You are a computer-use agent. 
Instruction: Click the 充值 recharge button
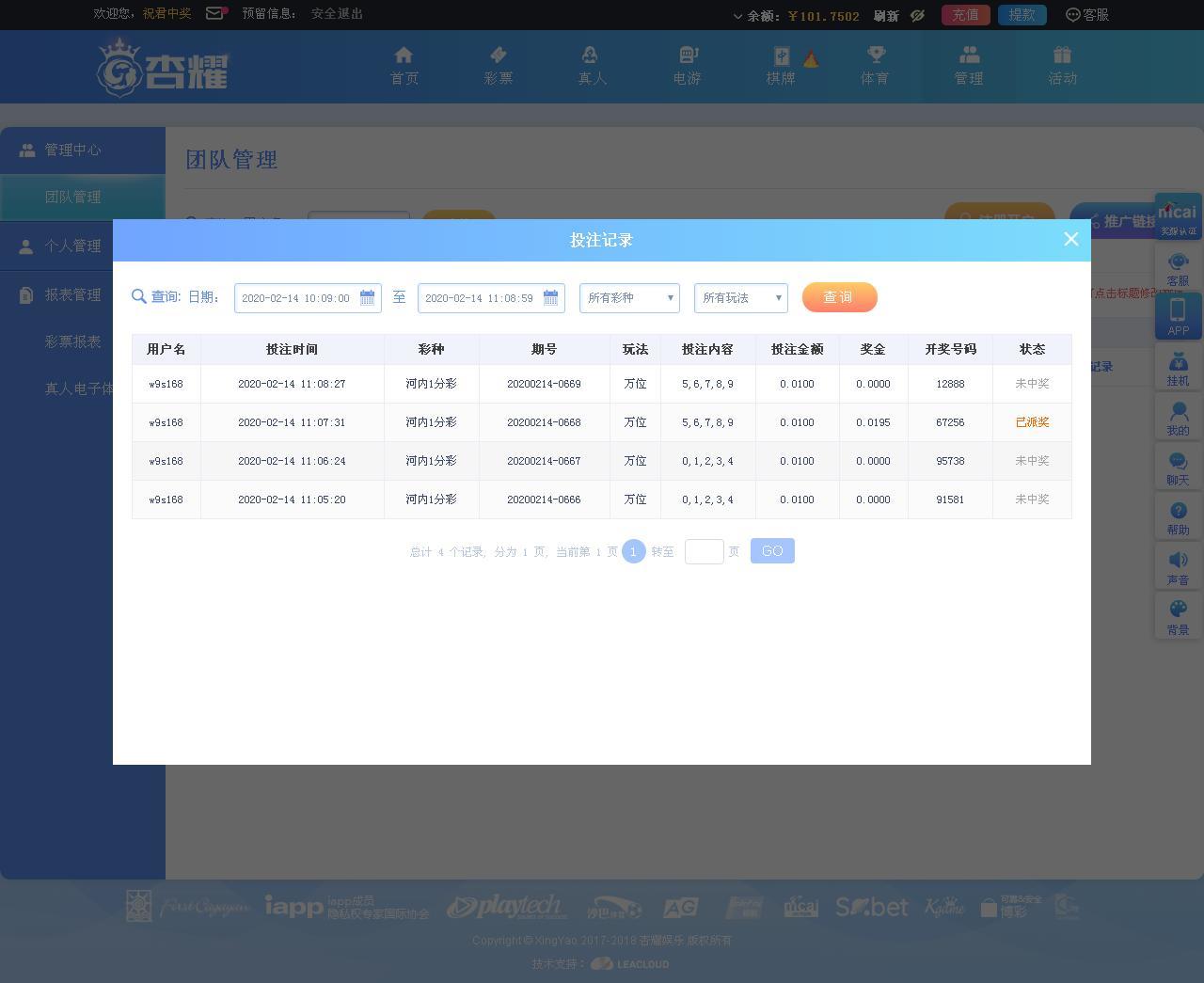pos(965,14)
